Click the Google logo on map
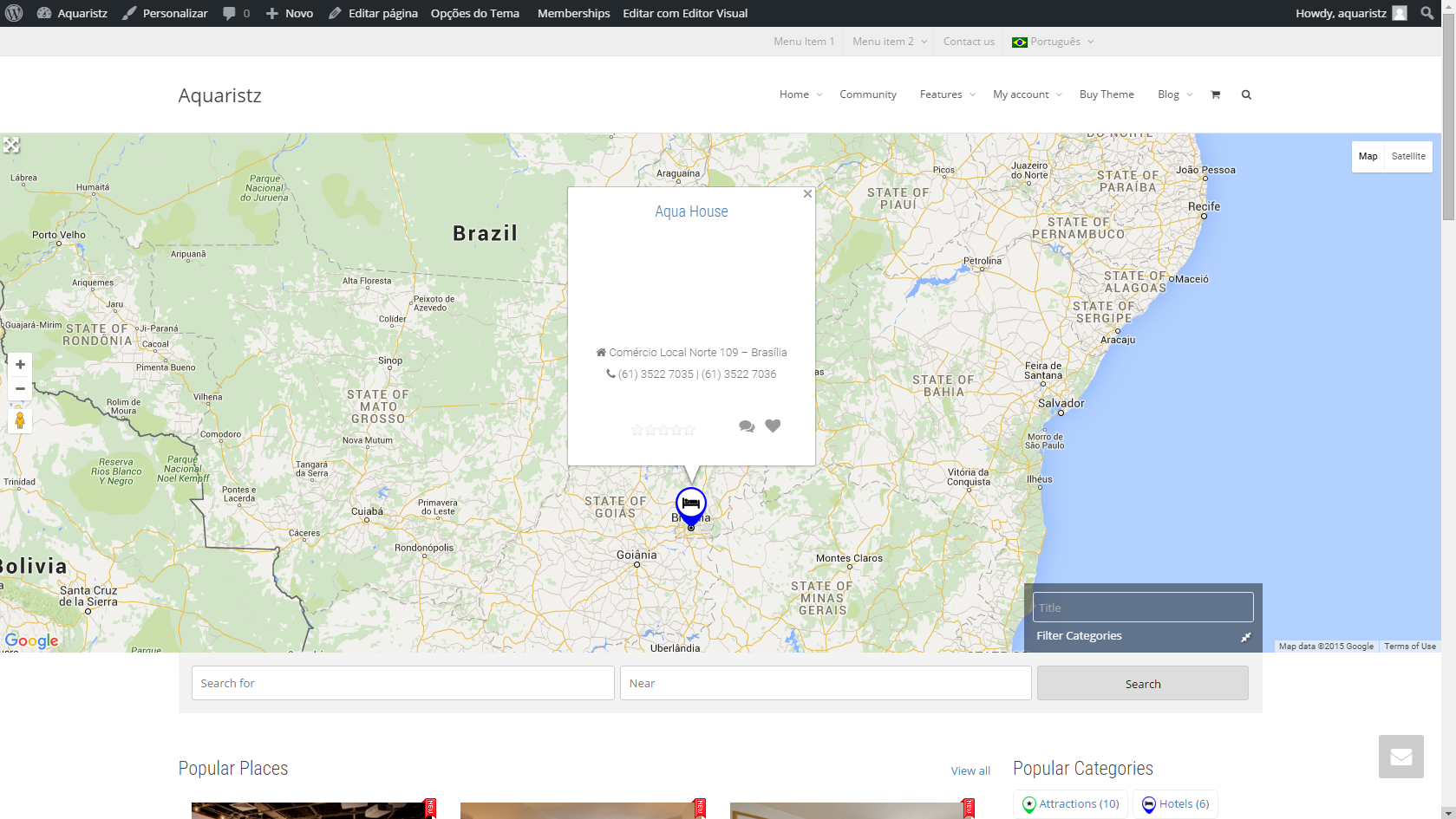 click(32, 640)
